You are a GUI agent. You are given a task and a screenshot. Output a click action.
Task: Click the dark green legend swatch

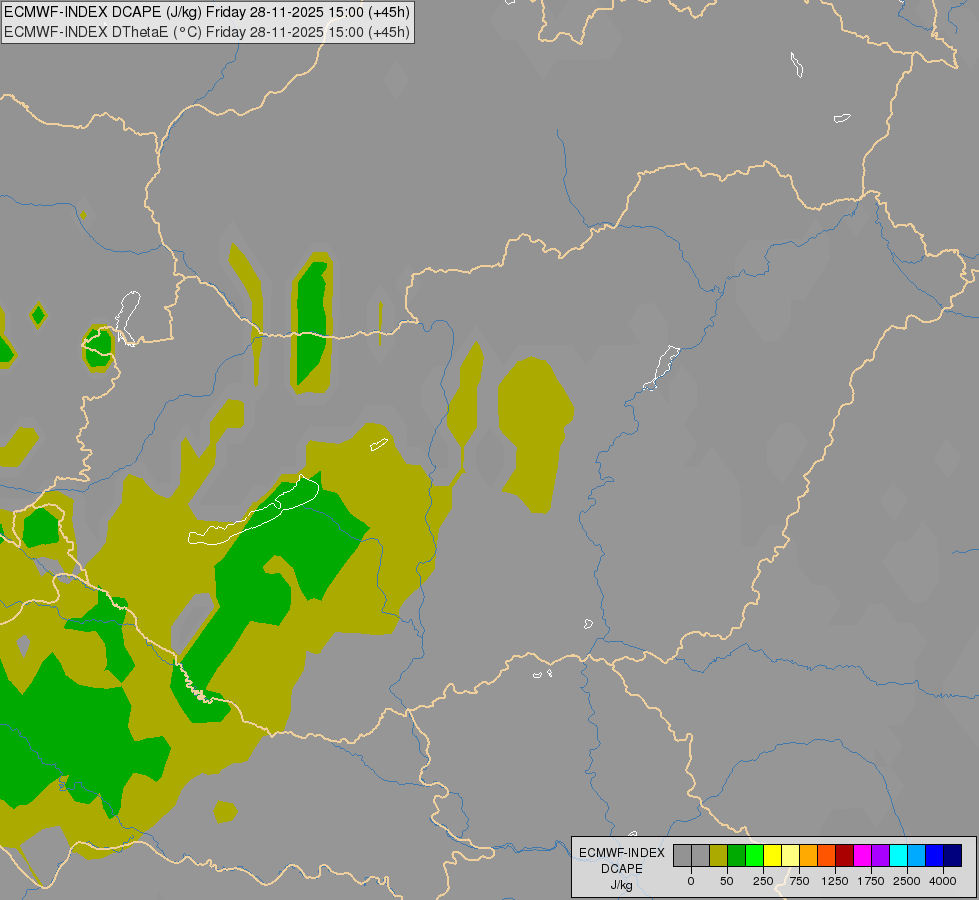coord(737,855)
